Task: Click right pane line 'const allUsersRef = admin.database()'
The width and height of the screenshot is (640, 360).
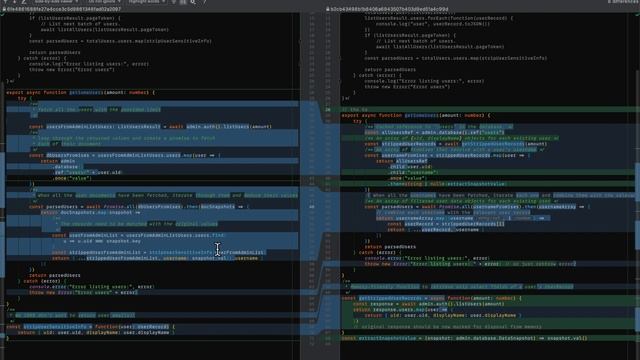Action: point(434,133)
